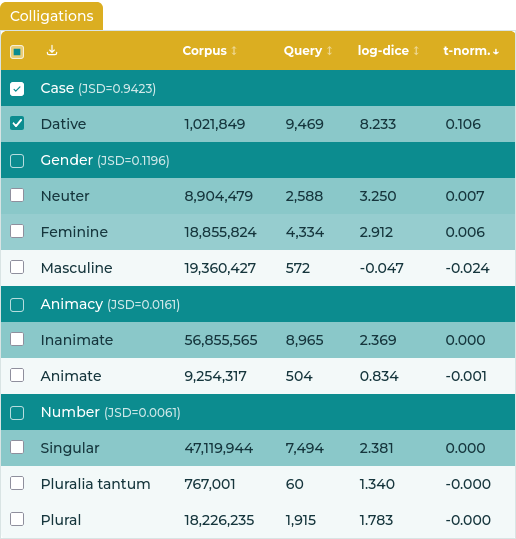Click Dative corpus value 1,021,849

[x=215, y=124]
